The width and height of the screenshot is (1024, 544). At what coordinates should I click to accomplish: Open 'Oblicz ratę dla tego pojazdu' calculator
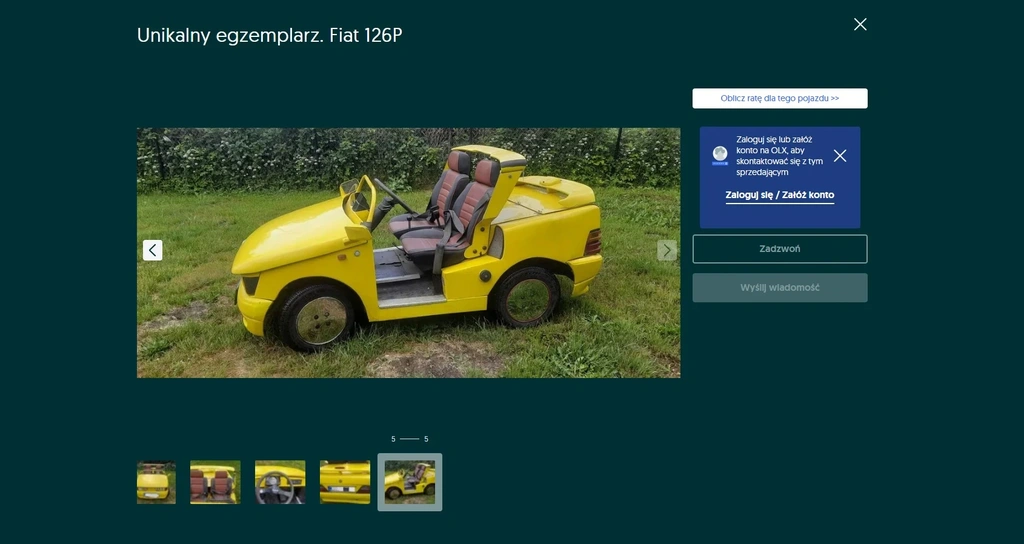tap(780, 99)
